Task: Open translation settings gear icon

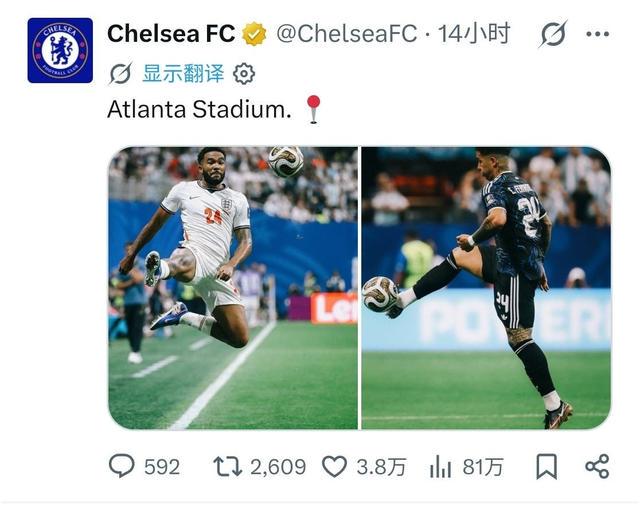Action: click(244, 74)
